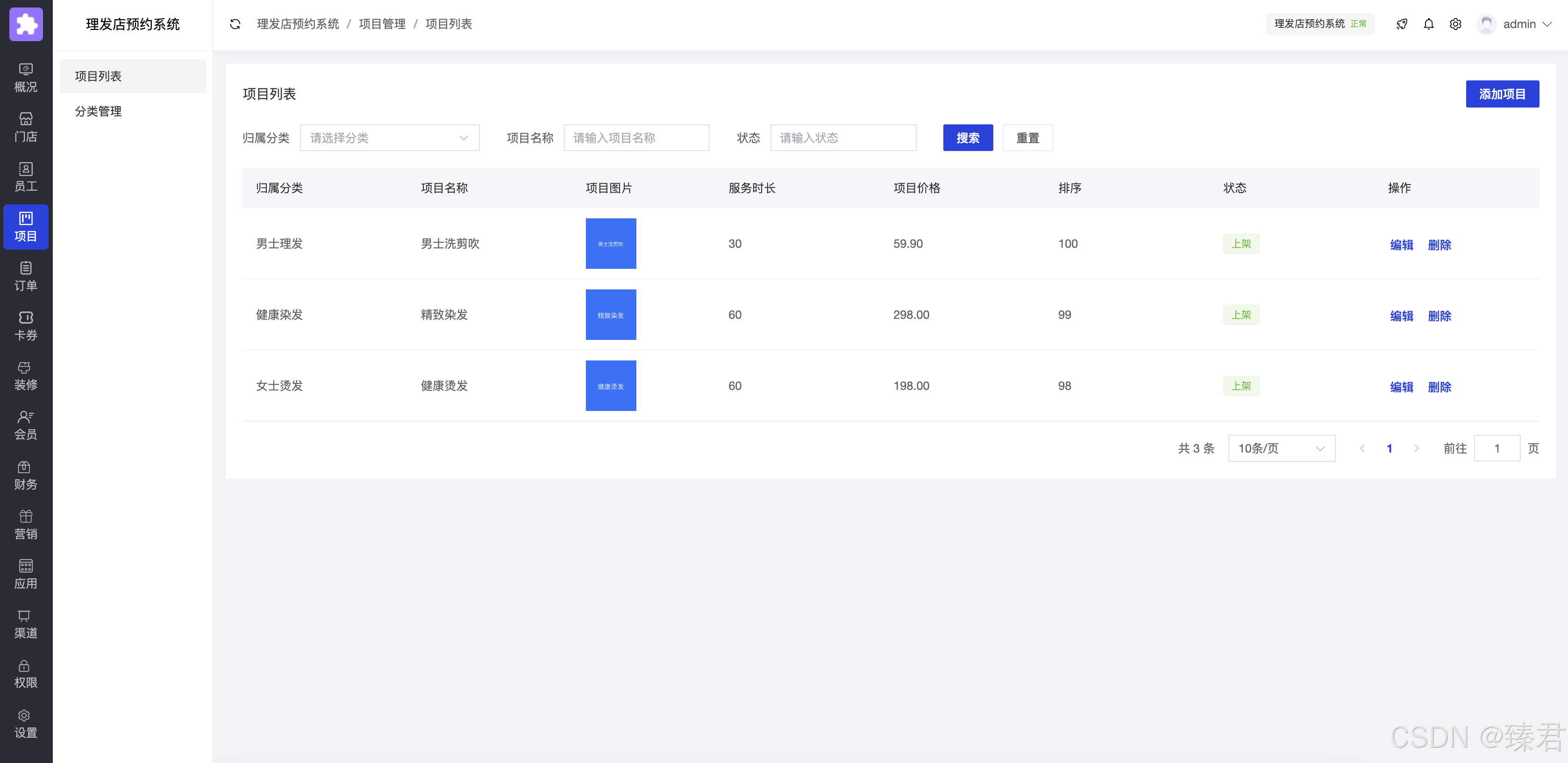Open the 员工 staff sidebar item

tap(26, 177)
